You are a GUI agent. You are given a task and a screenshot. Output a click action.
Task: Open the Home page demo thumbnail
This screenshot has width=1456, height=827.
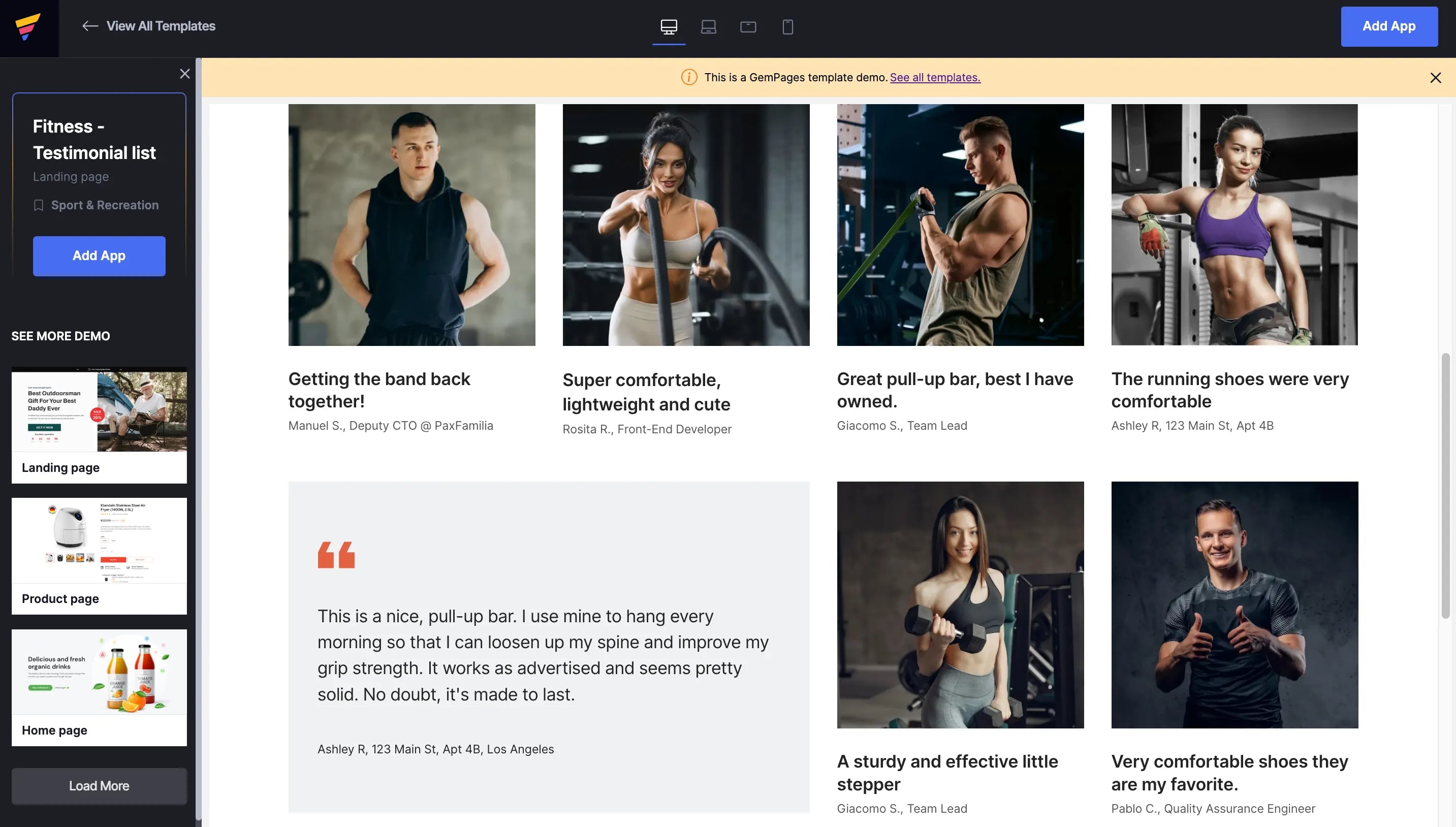coord(99,672)
